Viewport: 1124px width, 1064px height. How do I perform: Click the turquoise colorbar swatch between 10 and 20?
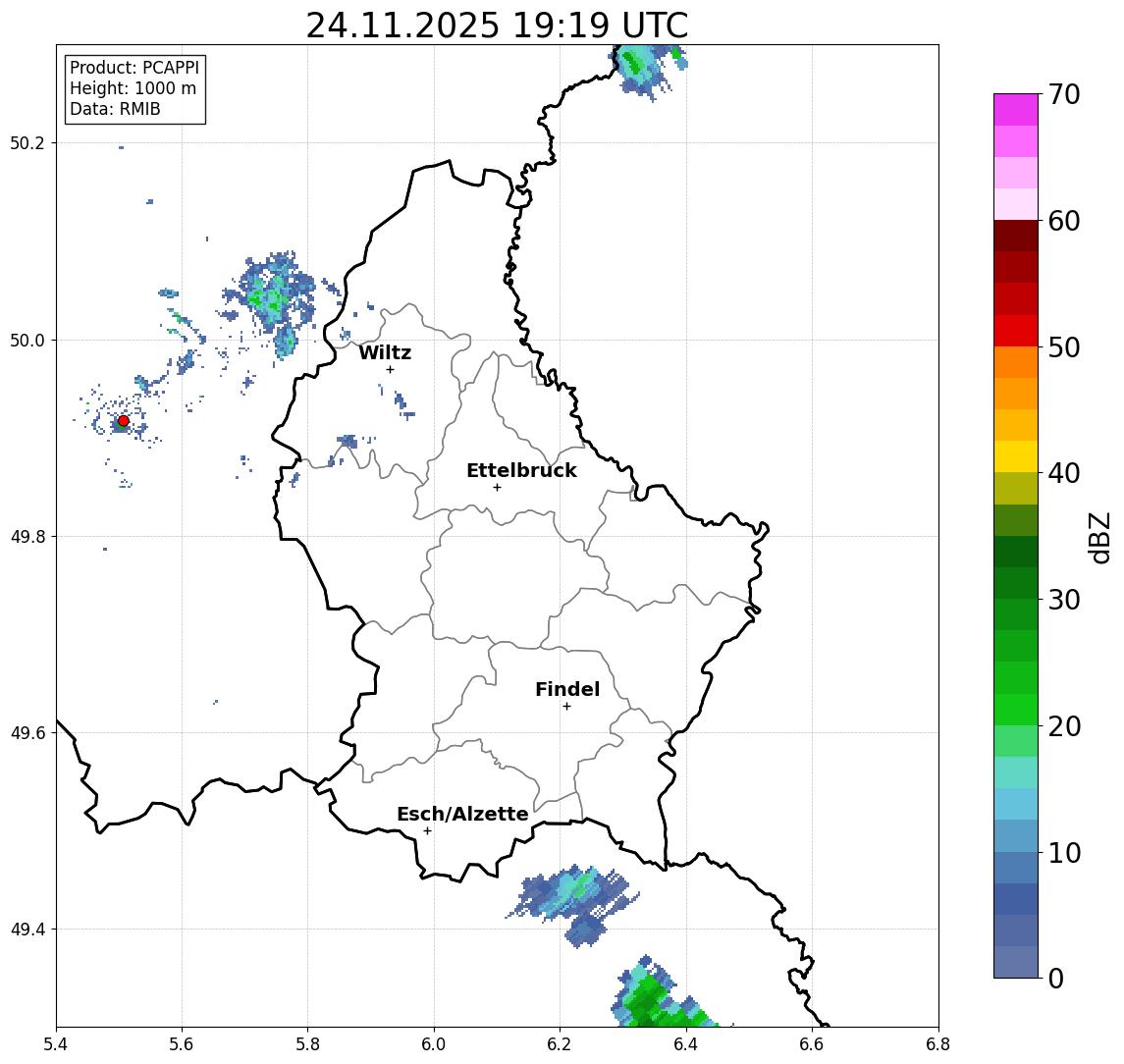pyautogui.click(x=1016, y=772)
